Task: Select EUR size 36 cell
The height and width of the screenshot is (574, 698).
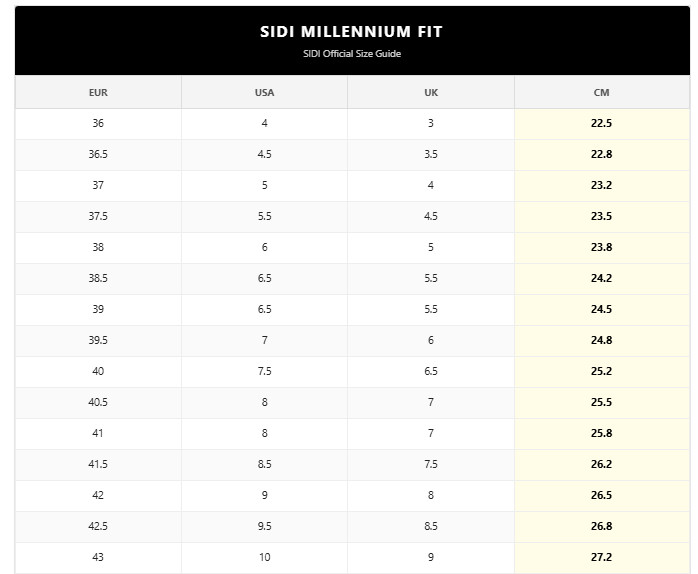Action: click(98, 123)
